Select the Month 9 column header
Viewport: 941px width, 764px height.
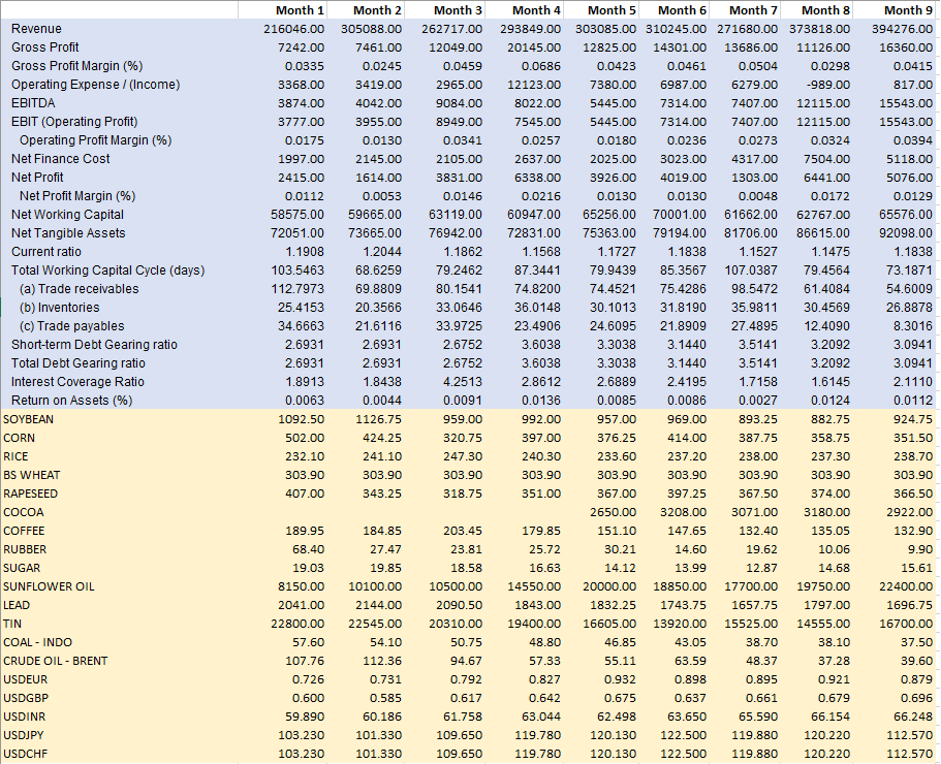click(908, 10)
